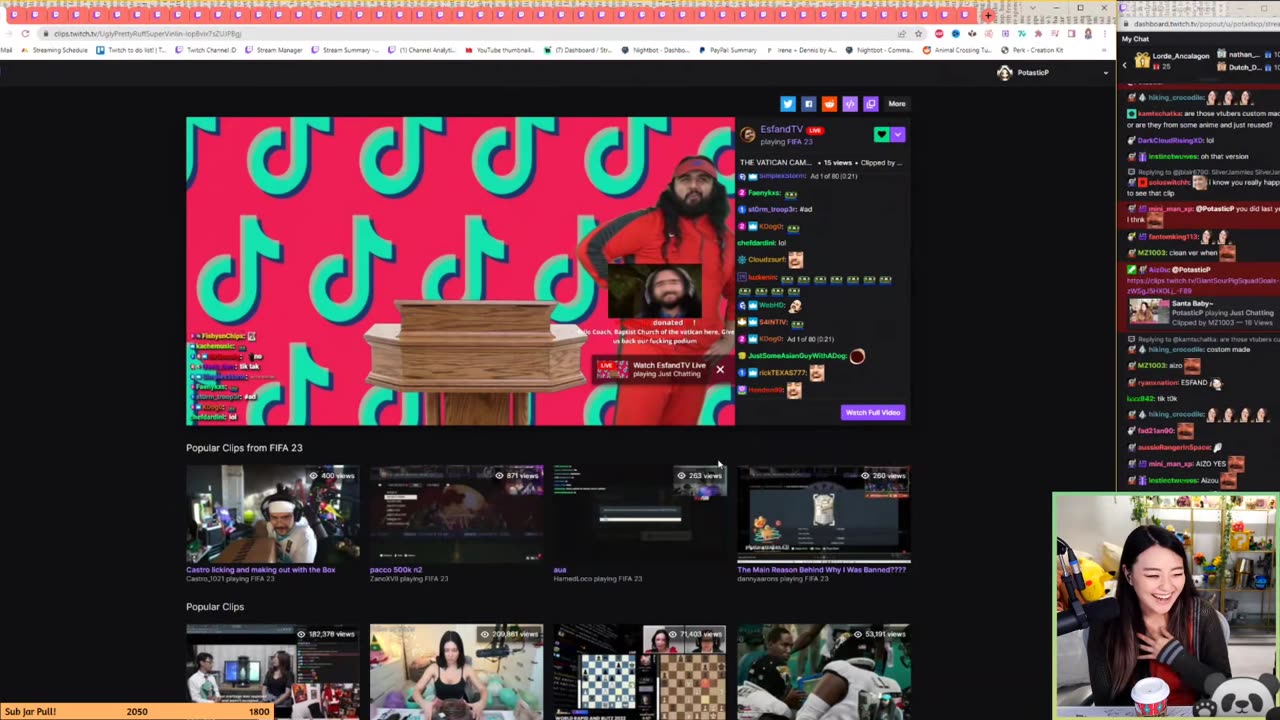Open PotasticP account menu dropdown
This screenshot has height=720, width=1280.
[1105, 73]
